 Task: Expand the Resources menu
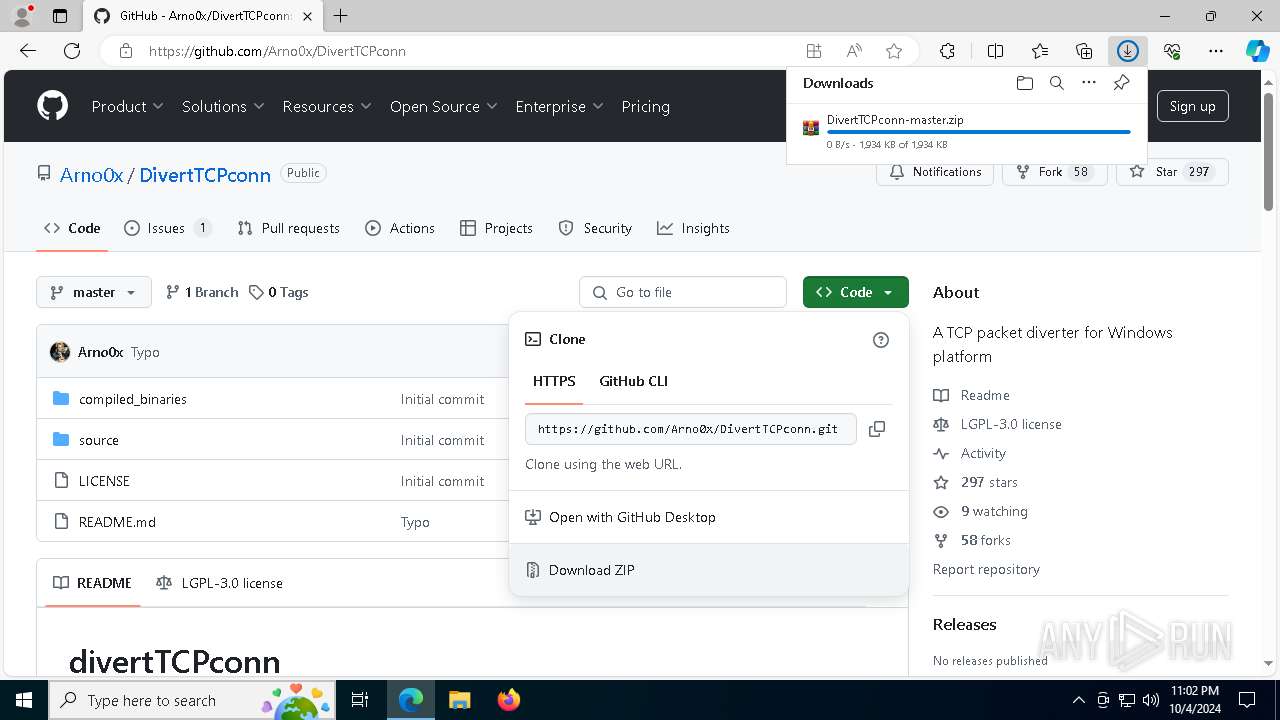(x=327, y=106)
